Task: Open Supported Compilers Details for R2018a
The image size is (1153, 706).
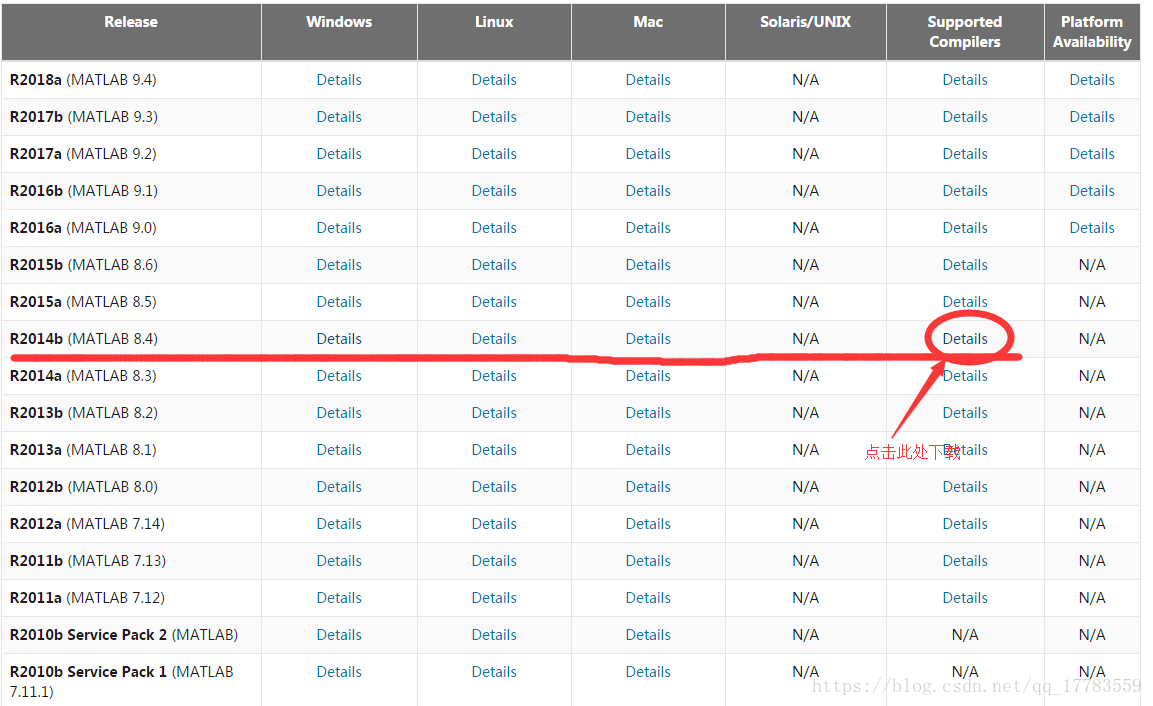Action: 965,80
